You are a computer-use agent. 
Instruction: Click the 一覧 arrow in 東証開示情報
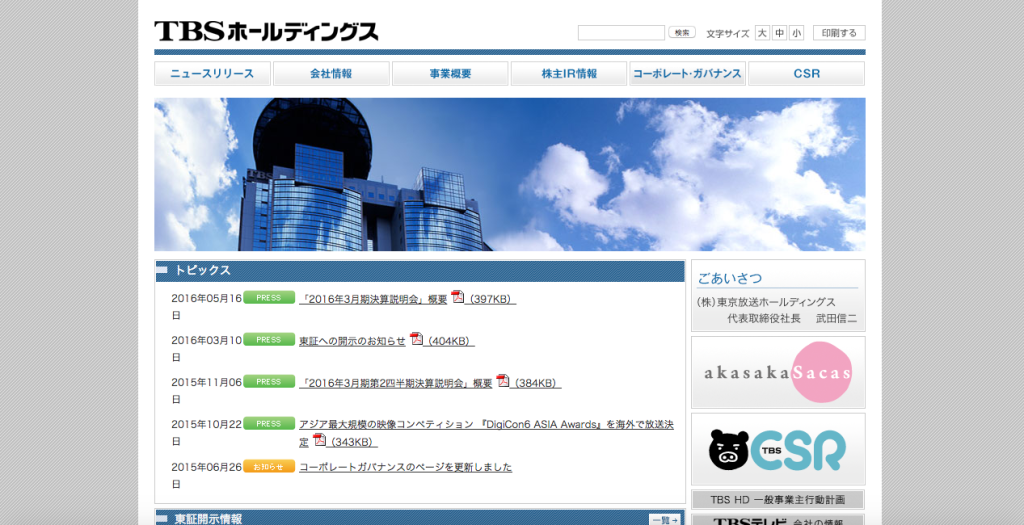coord(665,519)
